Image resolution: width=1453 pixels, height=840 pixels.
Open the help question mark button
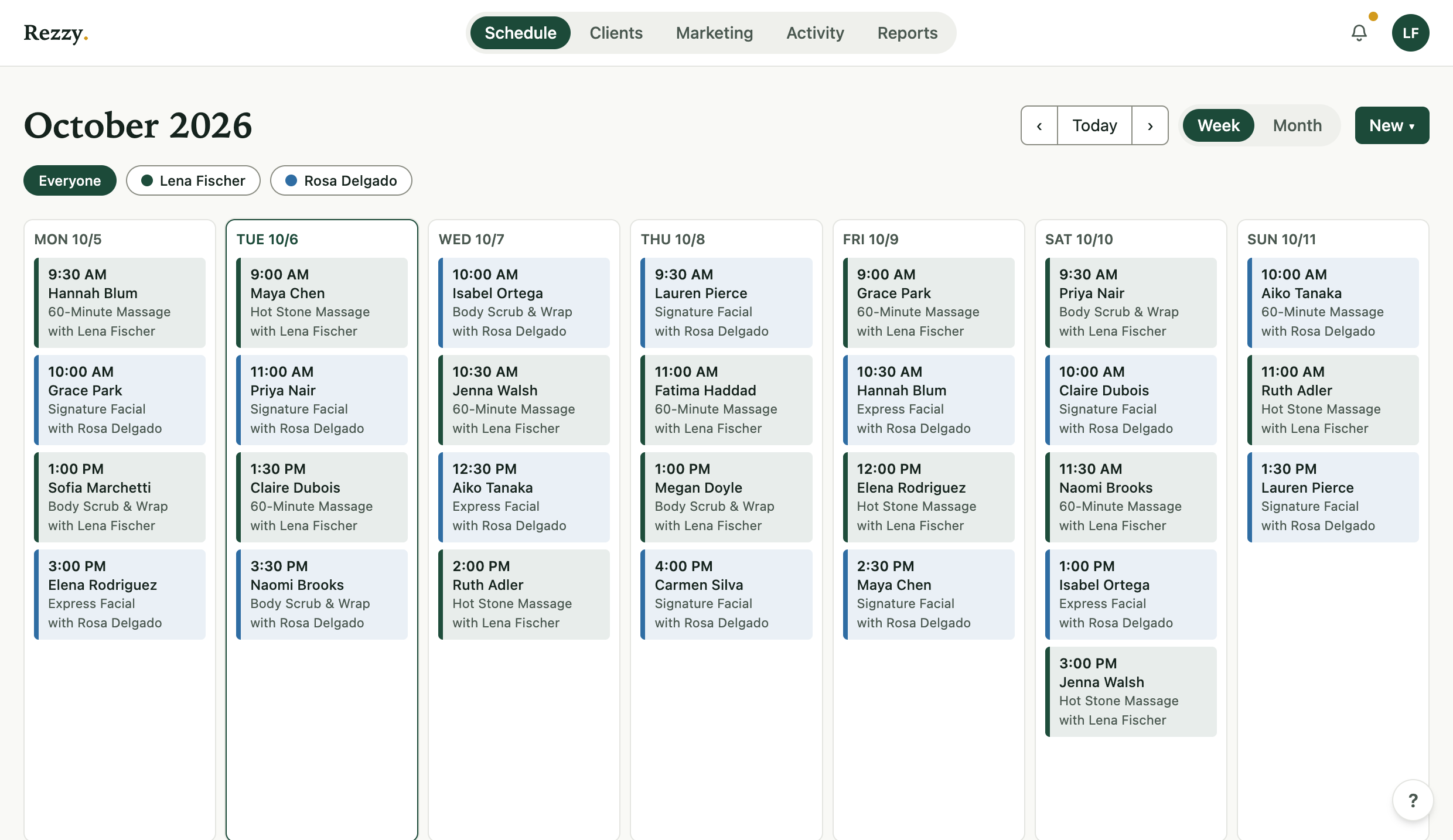pos(1413,800)
